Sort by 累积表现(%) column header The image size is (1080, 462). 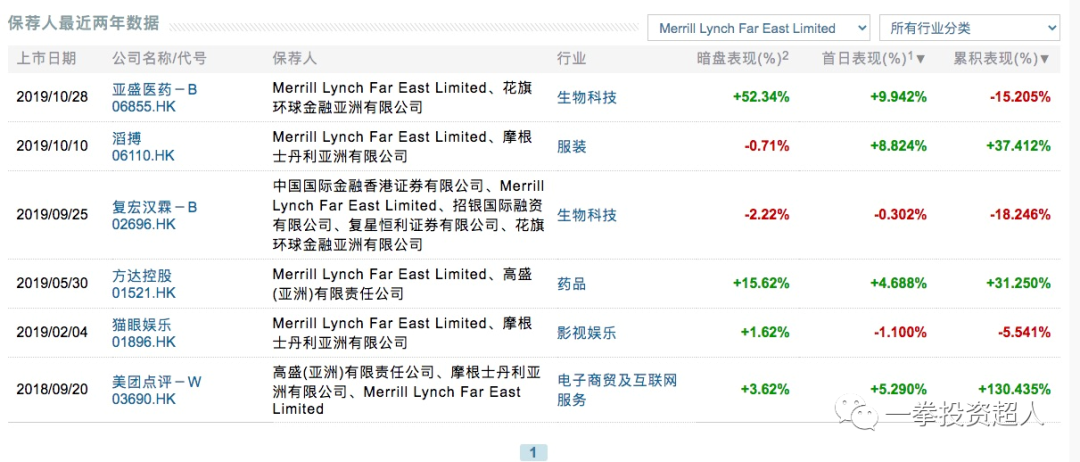tap(1001, 59)
